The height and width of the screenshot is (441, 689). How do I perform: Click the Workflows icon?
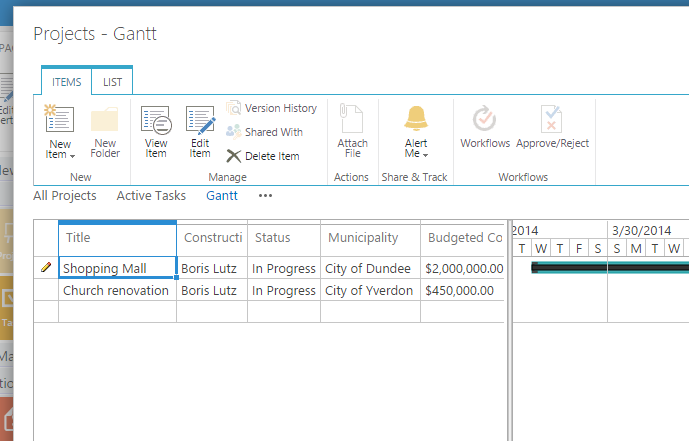[x=484, y=119]
